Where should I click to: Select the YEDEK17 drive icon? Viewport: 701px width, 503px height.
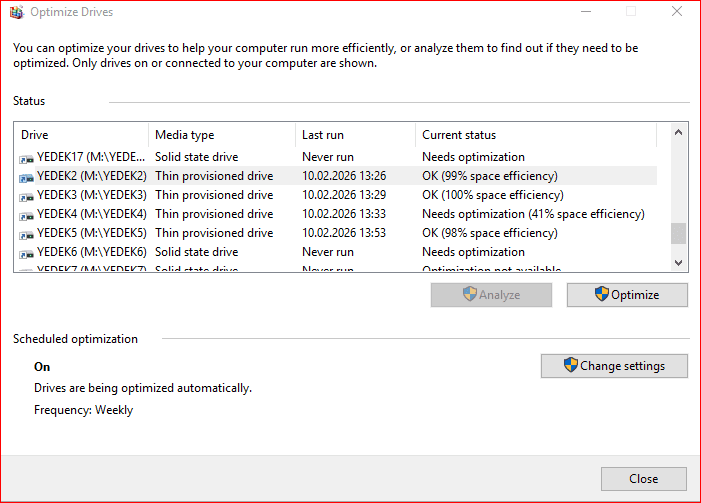(26, 157)
